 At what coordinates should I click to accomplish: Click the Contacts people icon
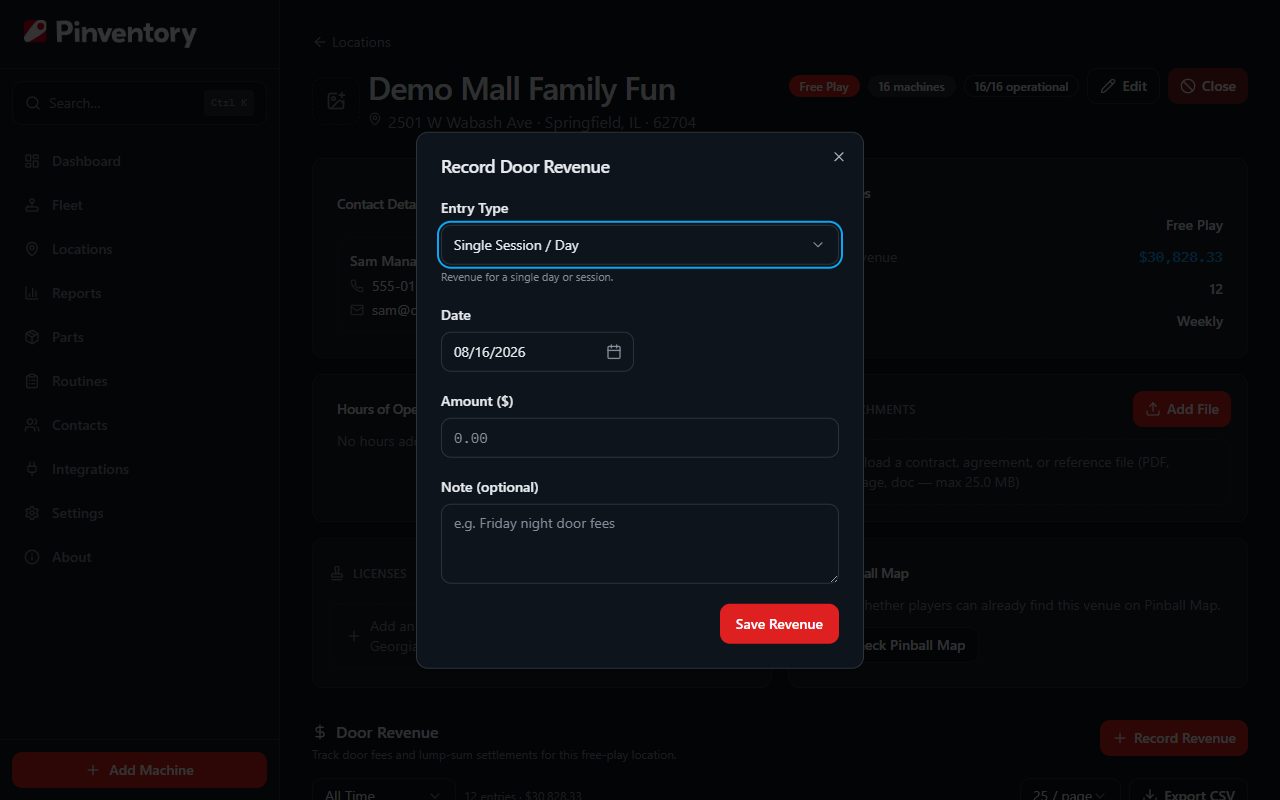pyautogui.click(x=32, y=425)
